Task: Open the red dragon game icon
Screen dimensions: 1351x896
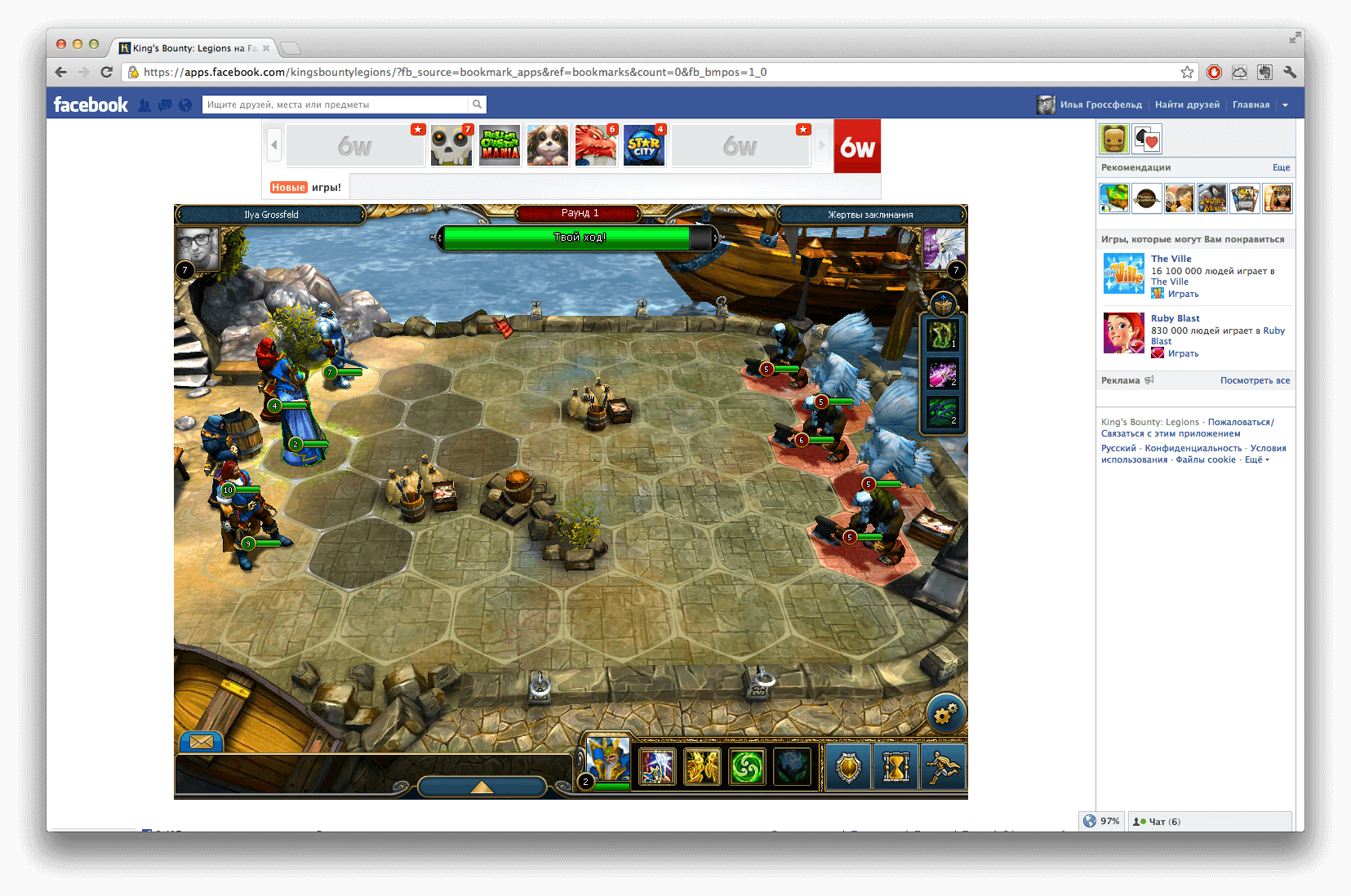Action: (x=596, y=145)
